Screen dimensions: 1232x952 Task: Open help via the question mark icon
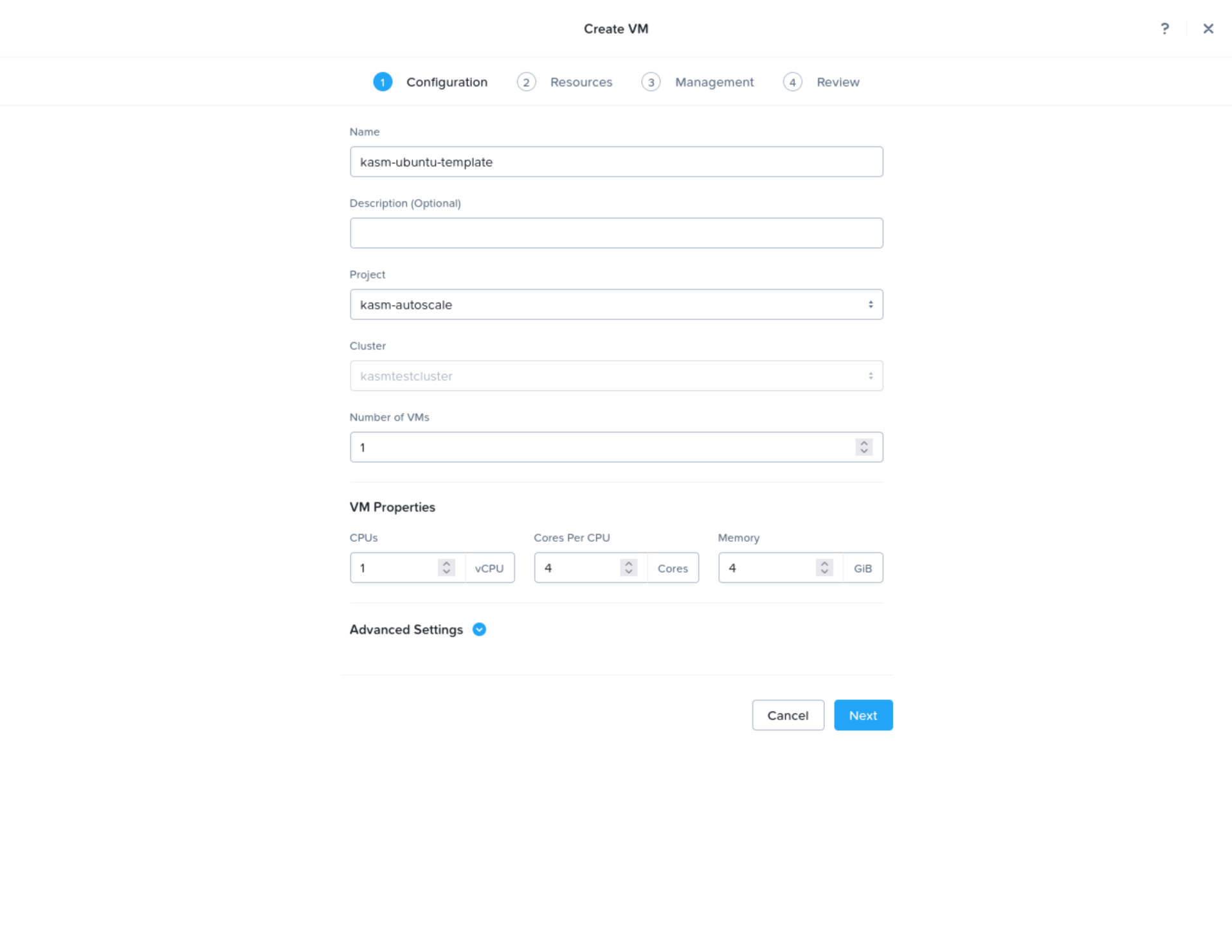click(1164, 28)
